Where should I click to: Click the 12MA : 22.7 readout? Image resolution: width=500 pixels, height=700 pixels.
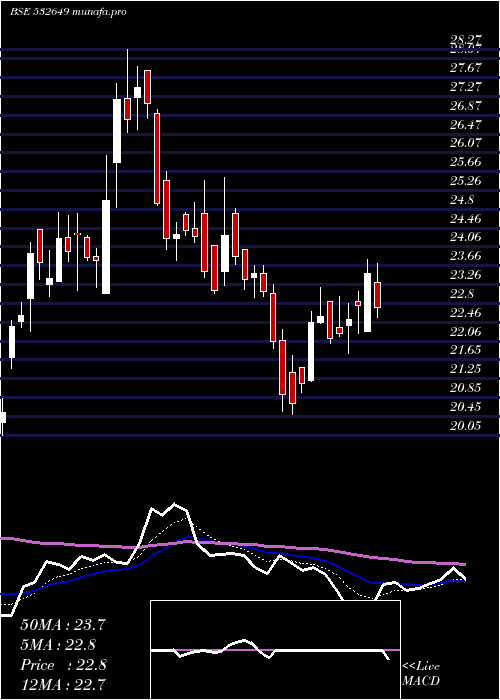point(63,685)
